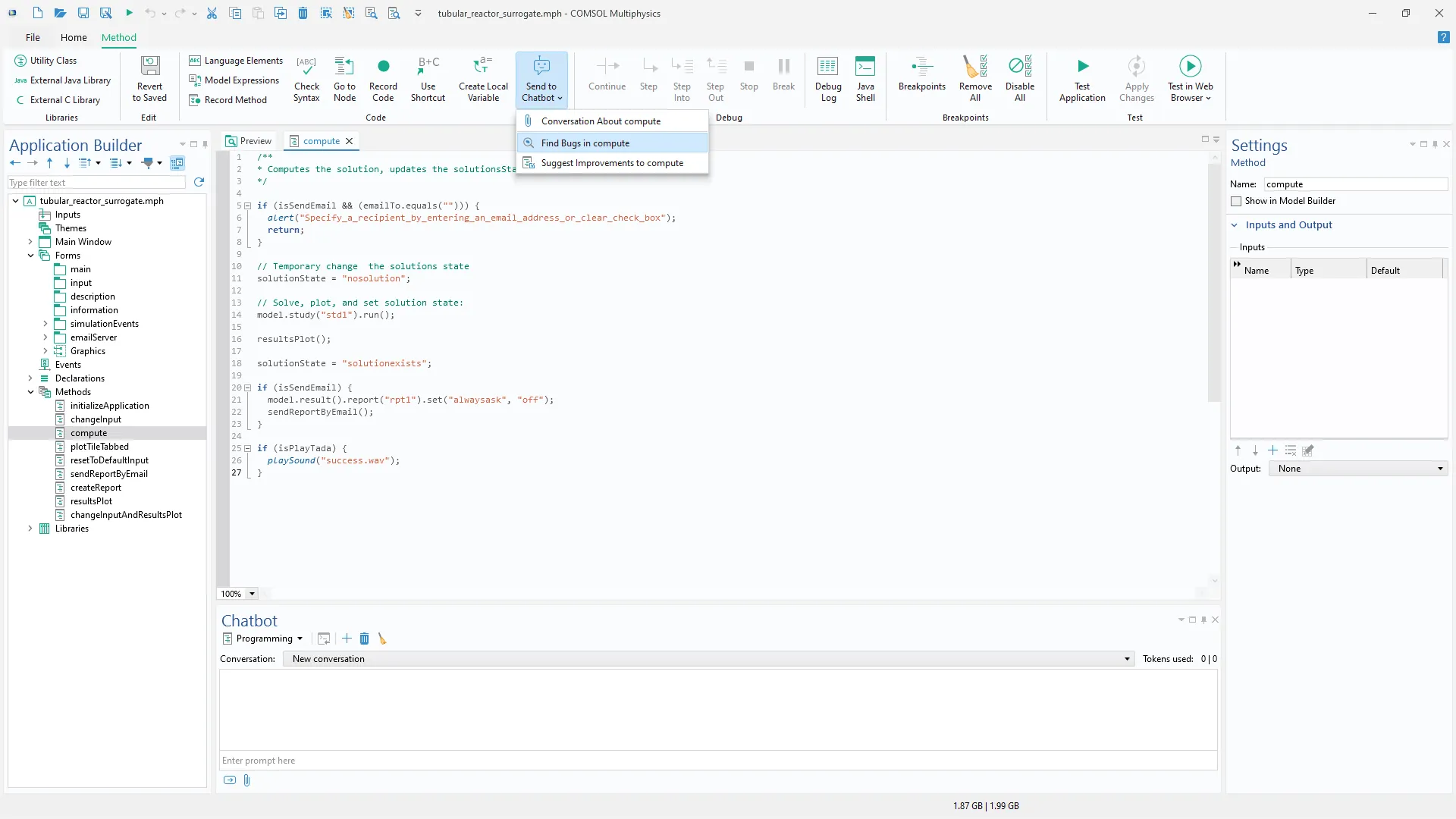Click the Remove All breakpoints icon
The width and height of the screenshot is (1456, 819).
(975, 67)
